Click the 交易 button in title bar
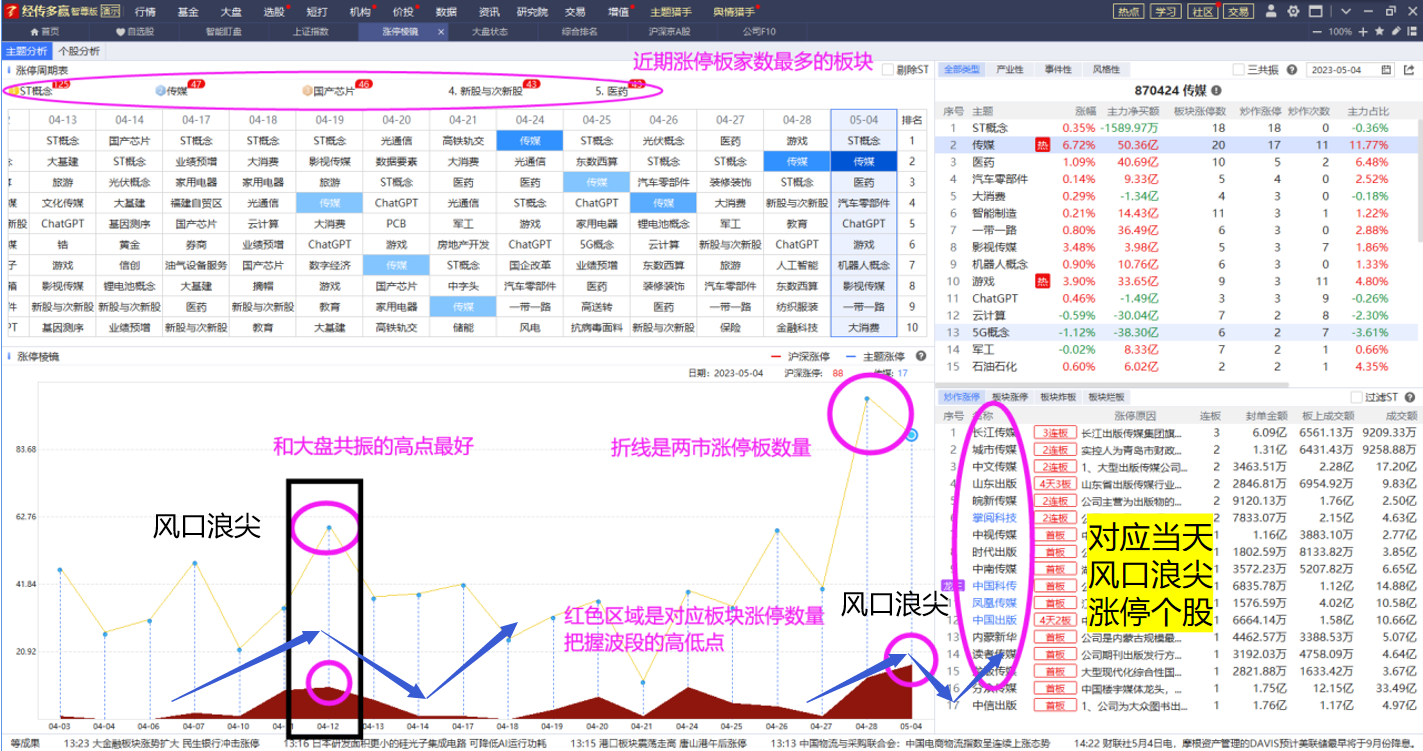The image size is (1423, 751). [1238, 12]
